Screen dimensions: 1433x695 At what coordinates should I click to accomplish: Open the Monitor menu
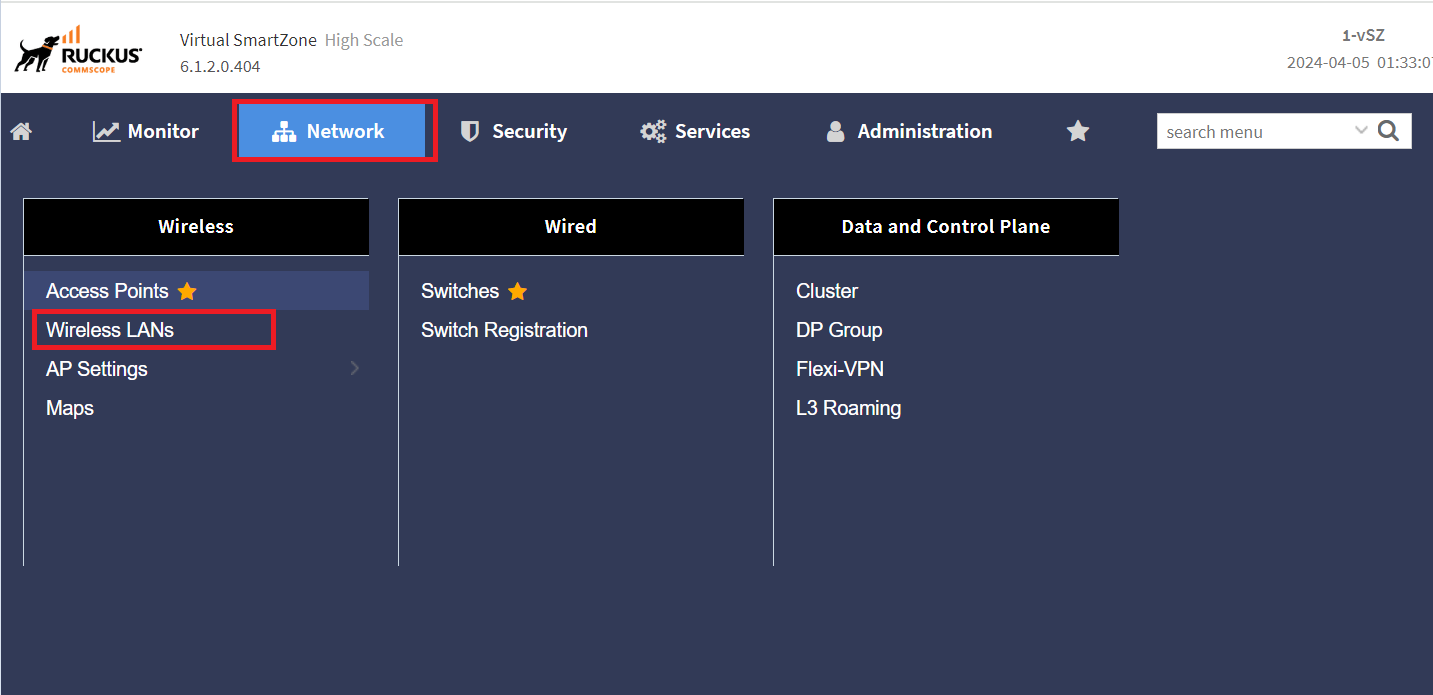(146, 131)
